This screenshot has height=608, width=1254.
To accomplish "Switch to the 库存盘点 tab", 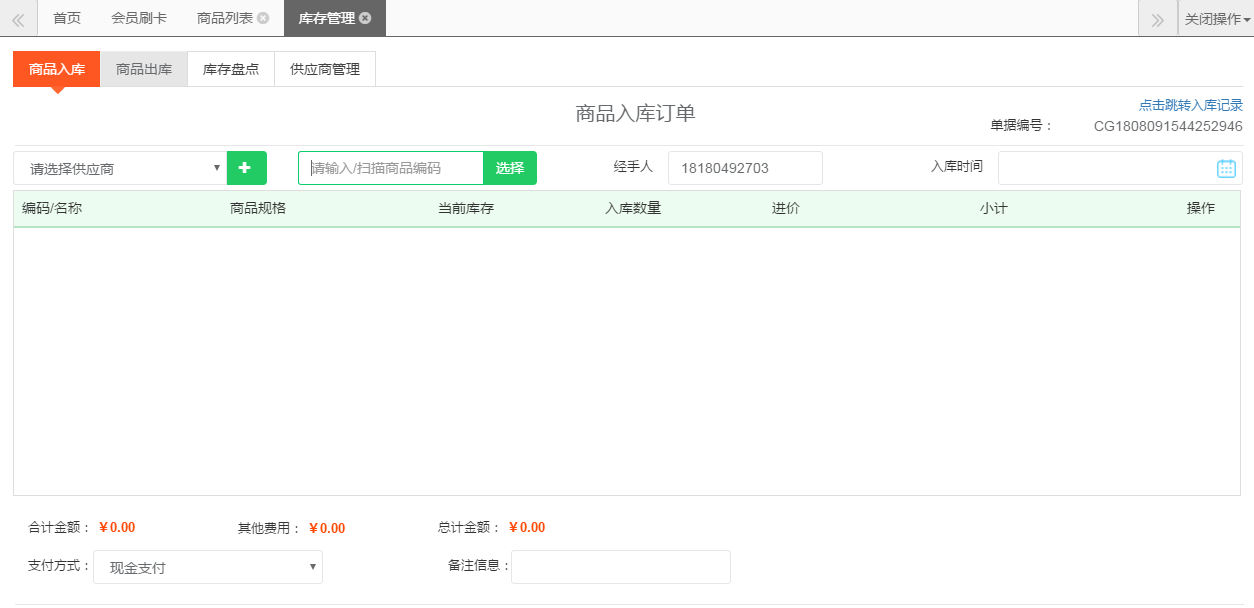I will click(x=231, y=69).
